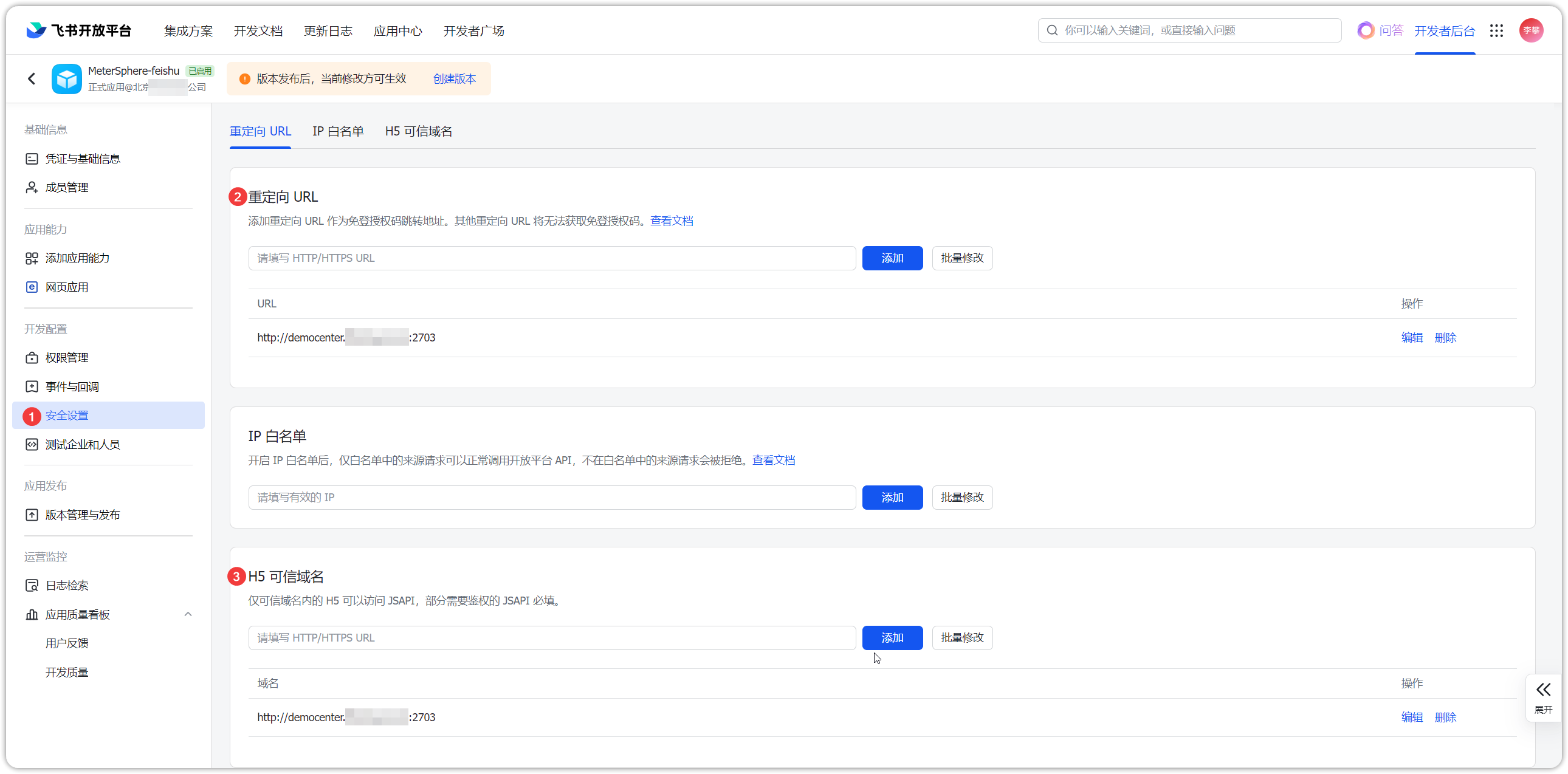Image resolution: width=1568 pixels, height=774 pixels.
Task: Go back using the left arrow icon
Action: 32,78
